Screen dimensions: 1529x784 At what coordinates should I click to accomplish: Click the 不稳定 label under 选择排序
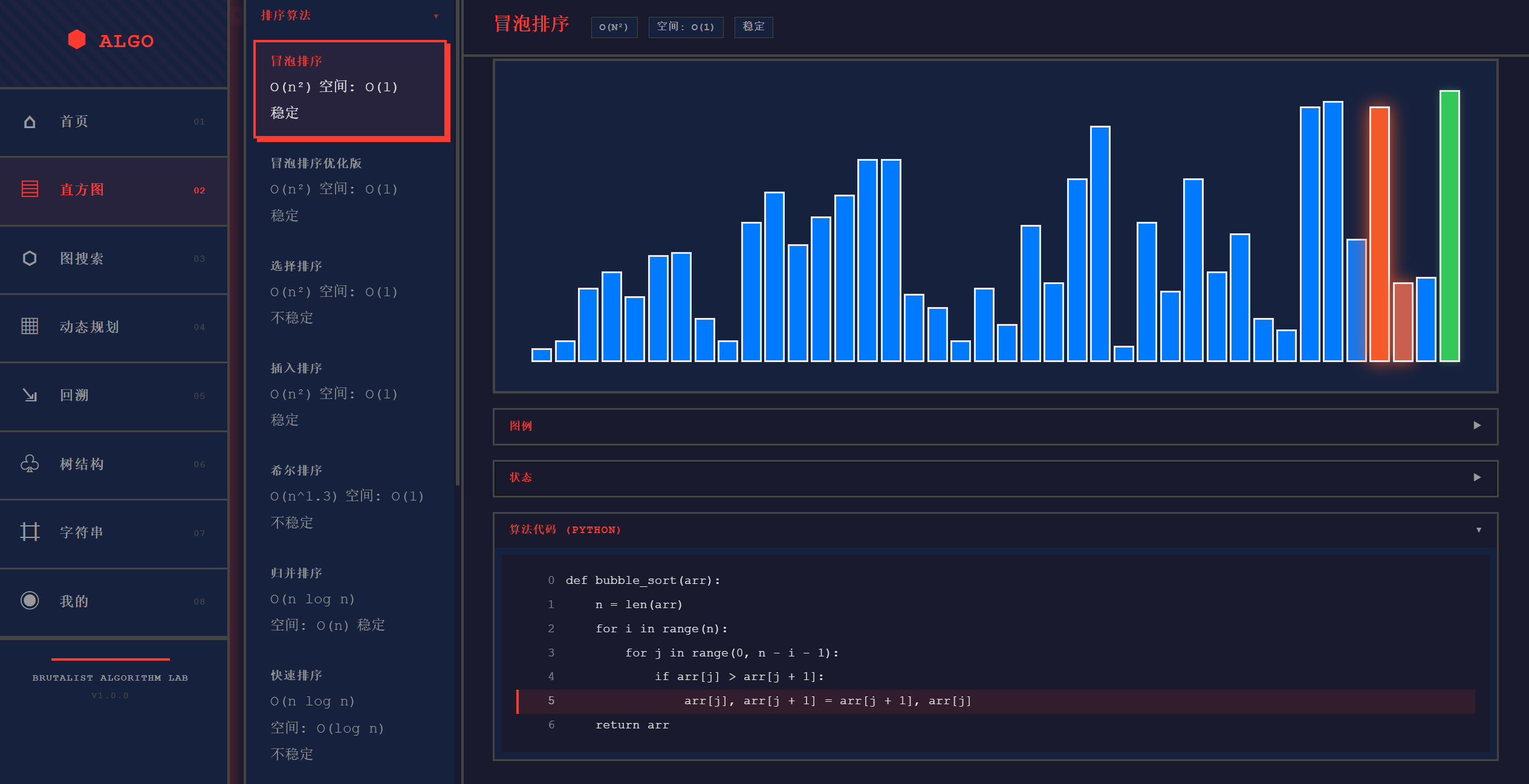tap(291, 318)
